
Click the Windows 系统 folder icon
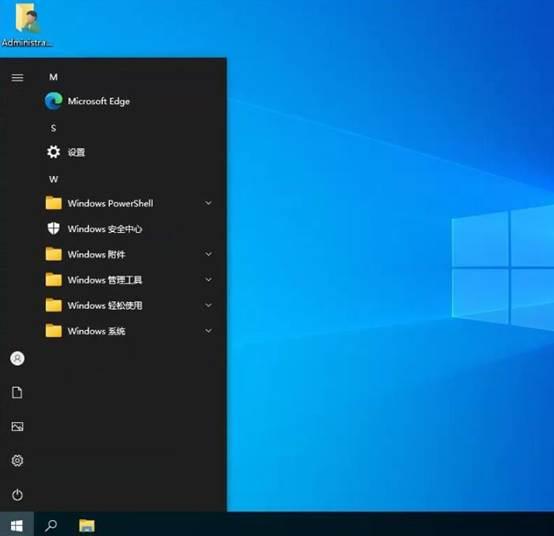coord(54,331)
